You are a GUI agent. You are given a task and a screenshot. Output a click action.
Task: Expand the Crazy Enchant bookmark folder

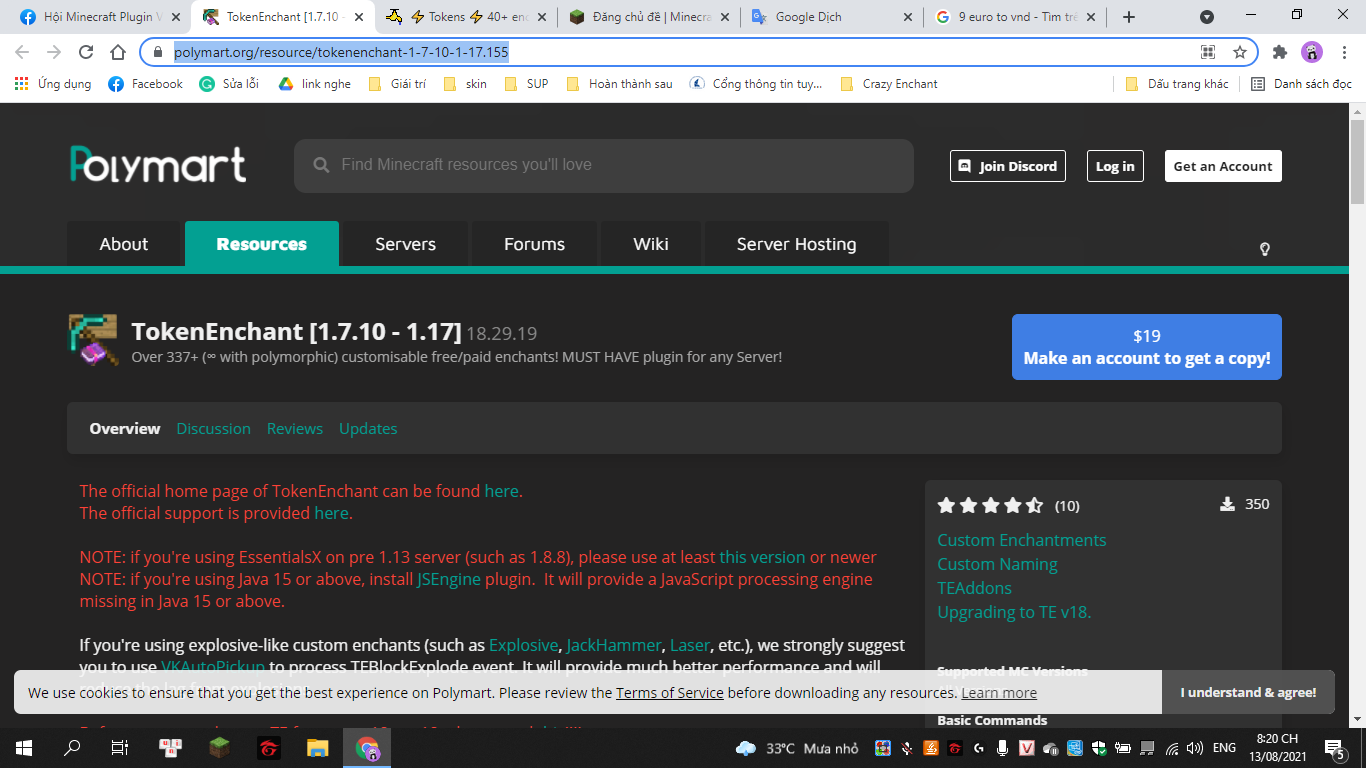(890, 84)
